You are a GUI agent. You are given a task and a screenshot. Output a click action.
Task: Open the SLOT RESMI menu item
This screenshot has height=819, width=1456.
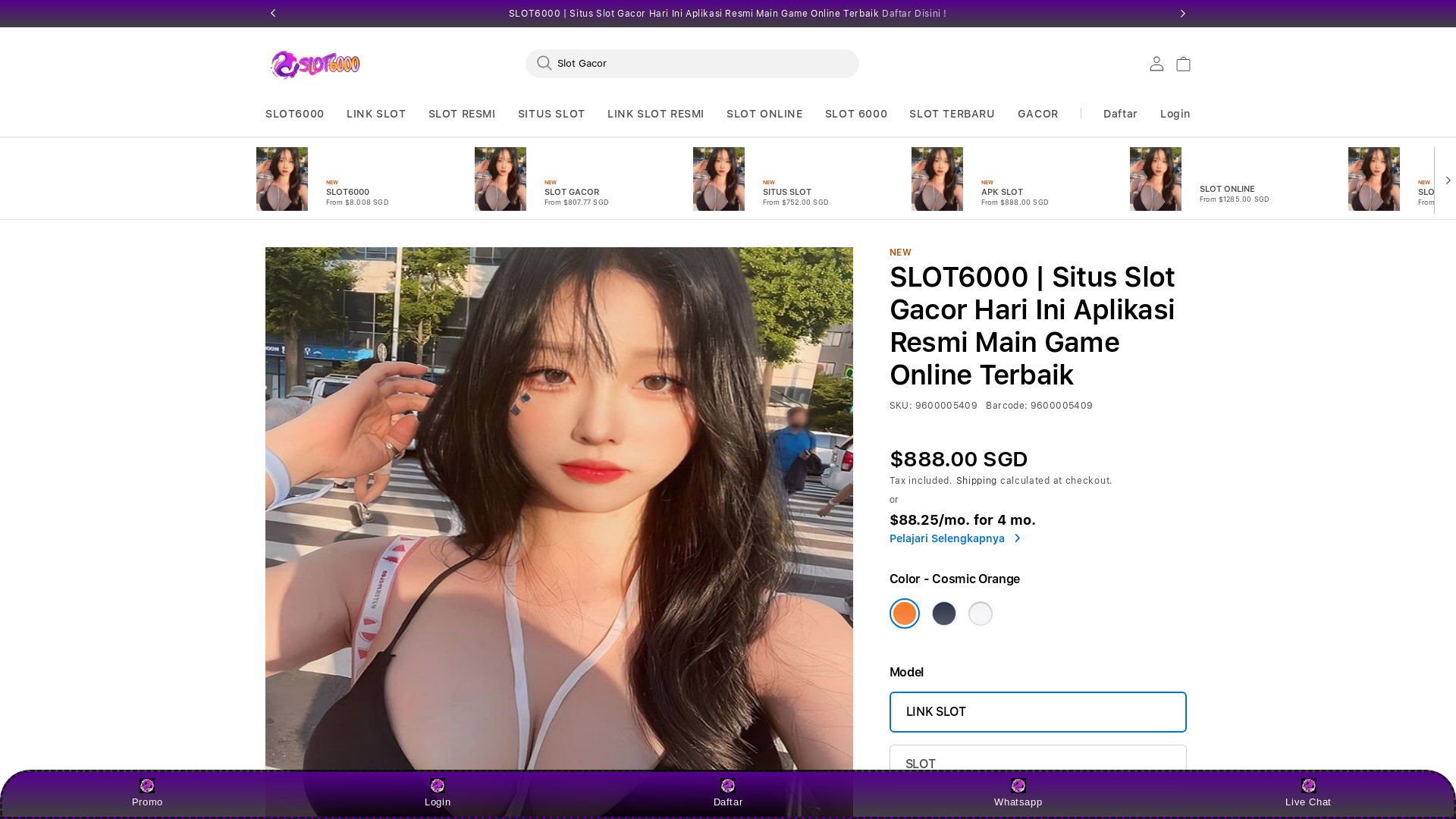click(x=461, y=114)
